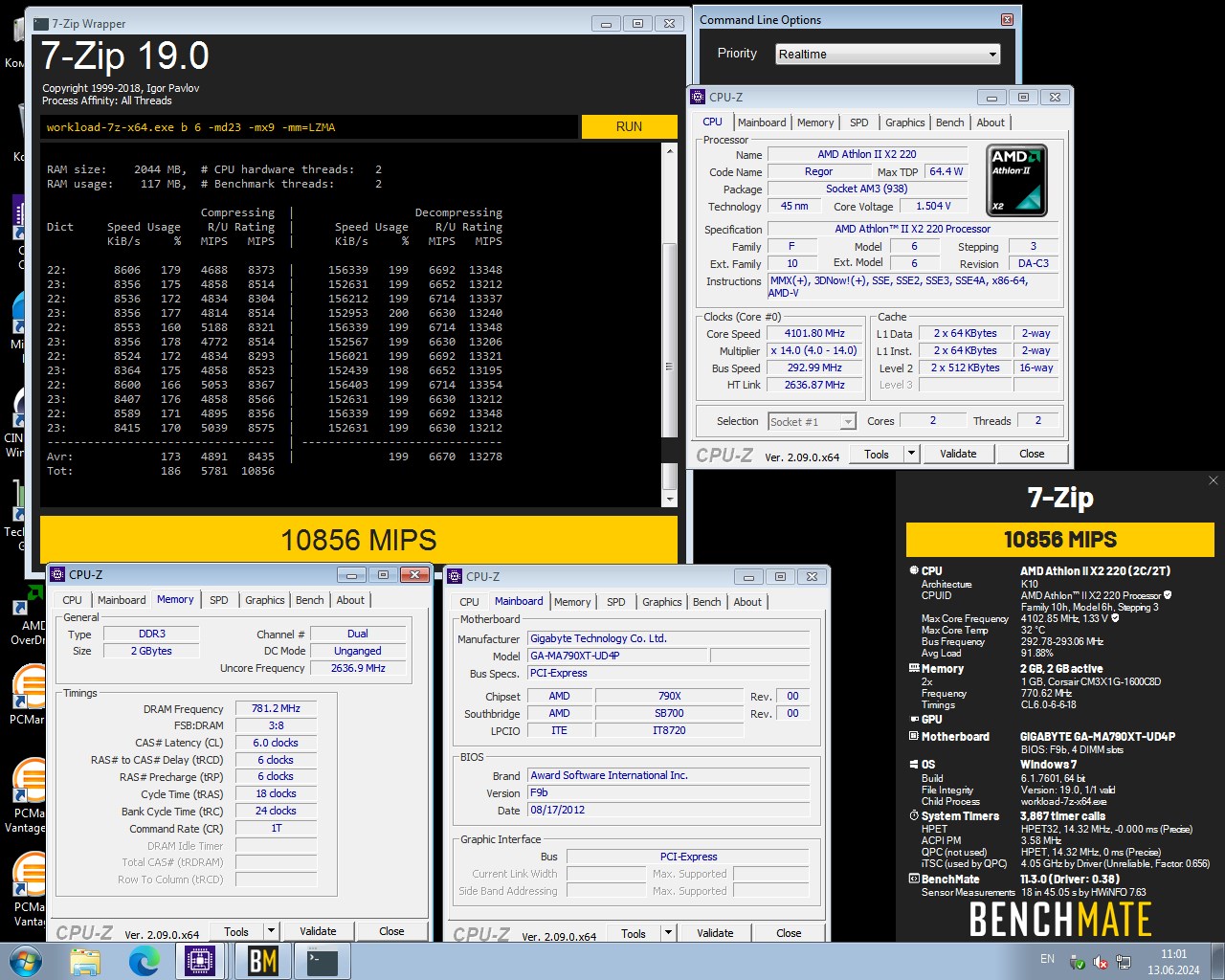This screenshot has height=980, width=1225.
Task: Switch to Mainboard tab in CPU window
Action: click(x=762, y=122)
